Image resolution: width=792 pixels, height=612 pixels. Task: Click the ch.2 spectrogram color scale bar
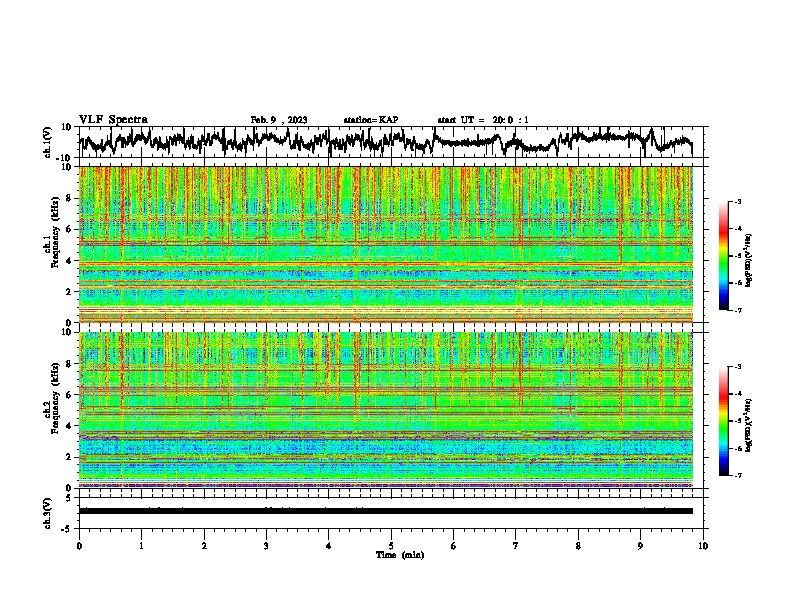[x=723, y=421]
